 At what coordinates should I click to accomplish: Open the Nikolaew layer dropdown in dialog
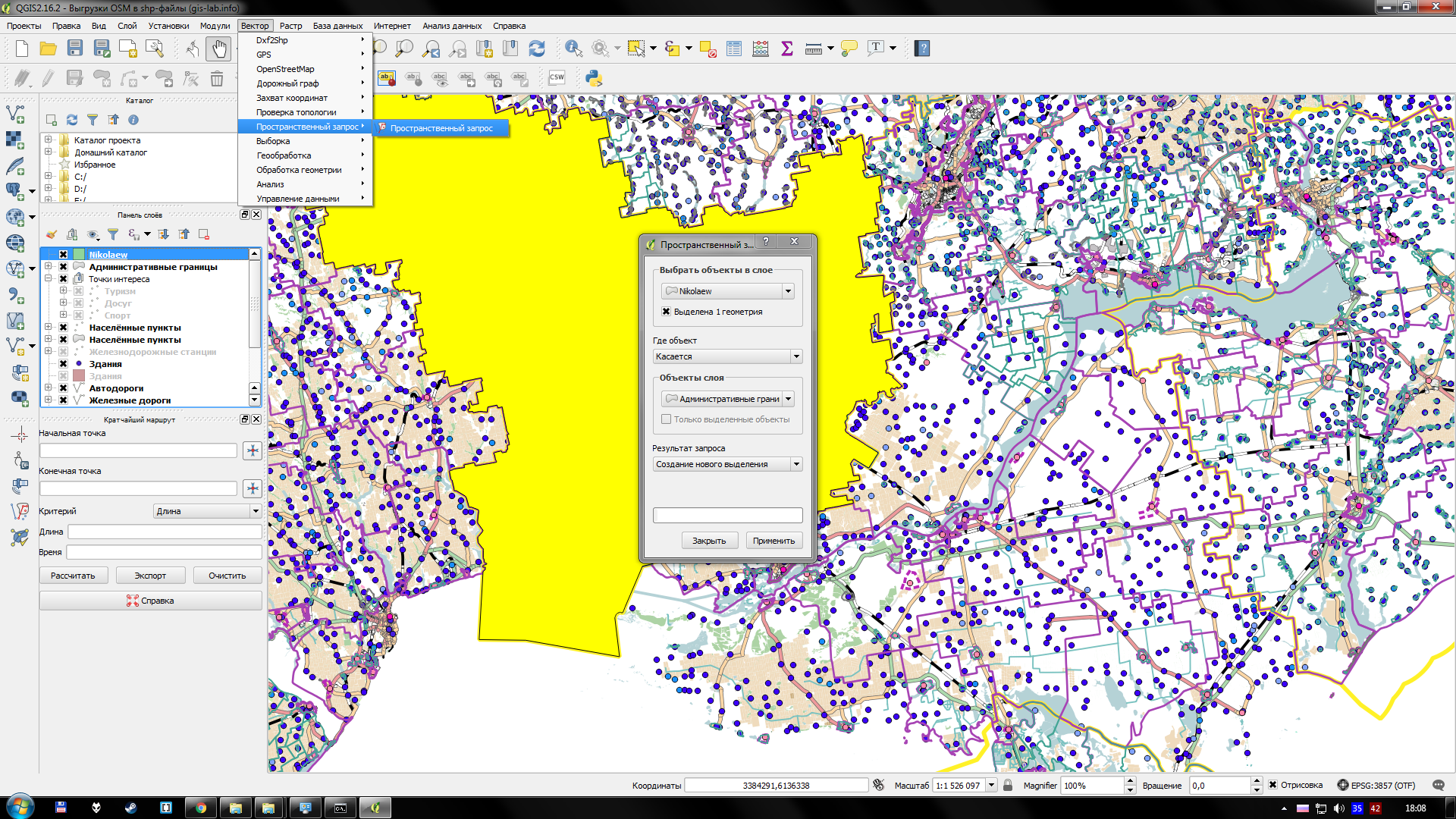tap(788, 291)
